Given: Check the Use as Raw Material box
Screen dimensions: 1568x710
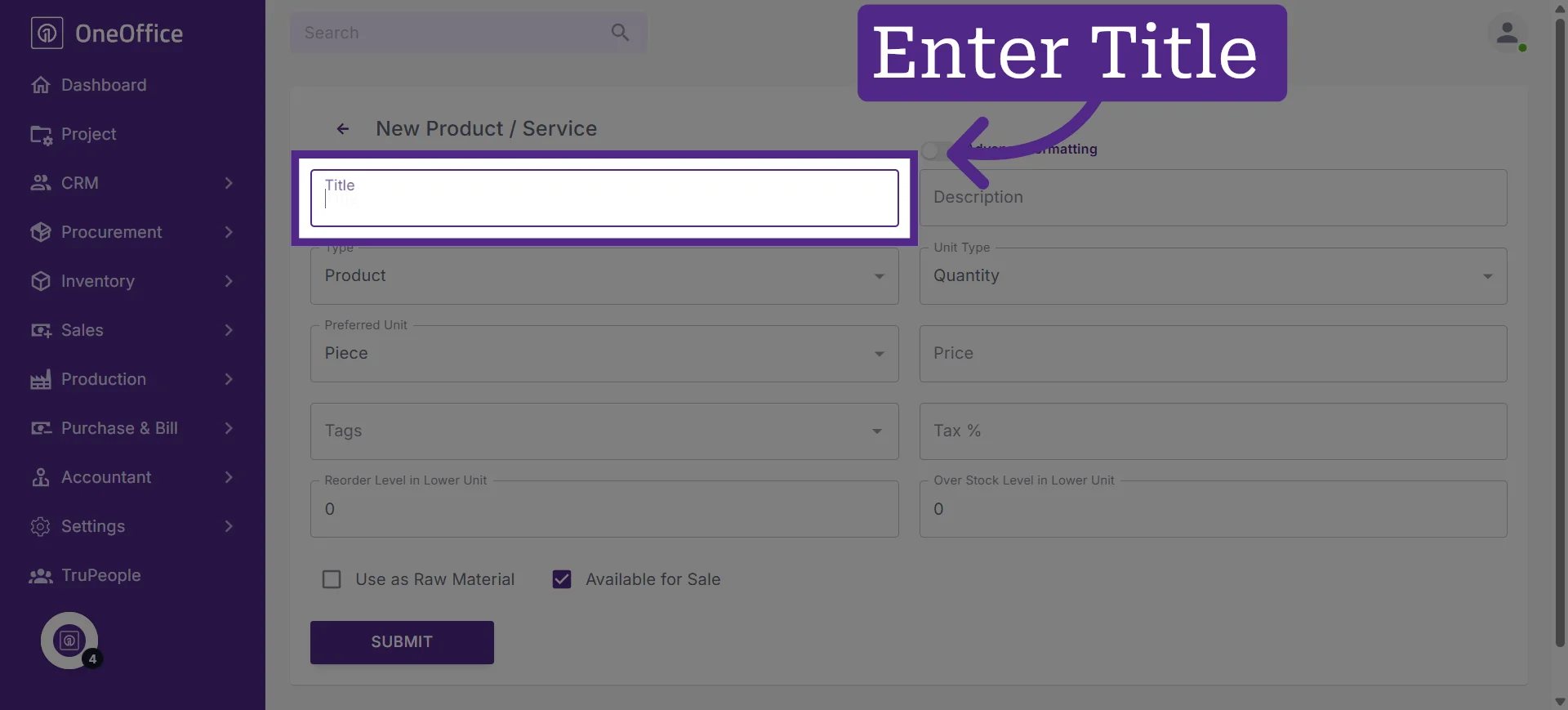Looking at the screenshot, I should 332,579.
